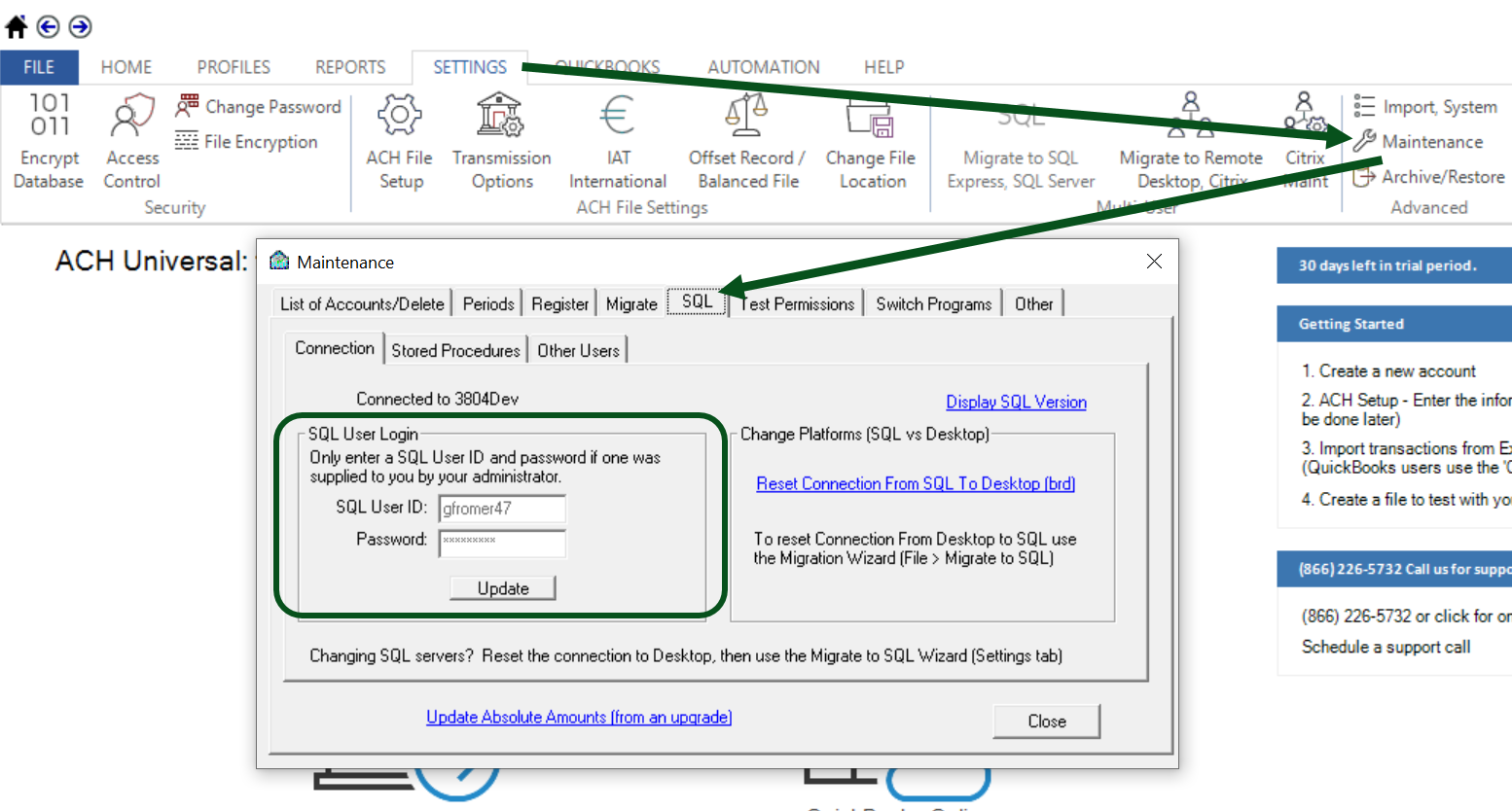Open Other Users sub-tab

click(x=578, y=350)
